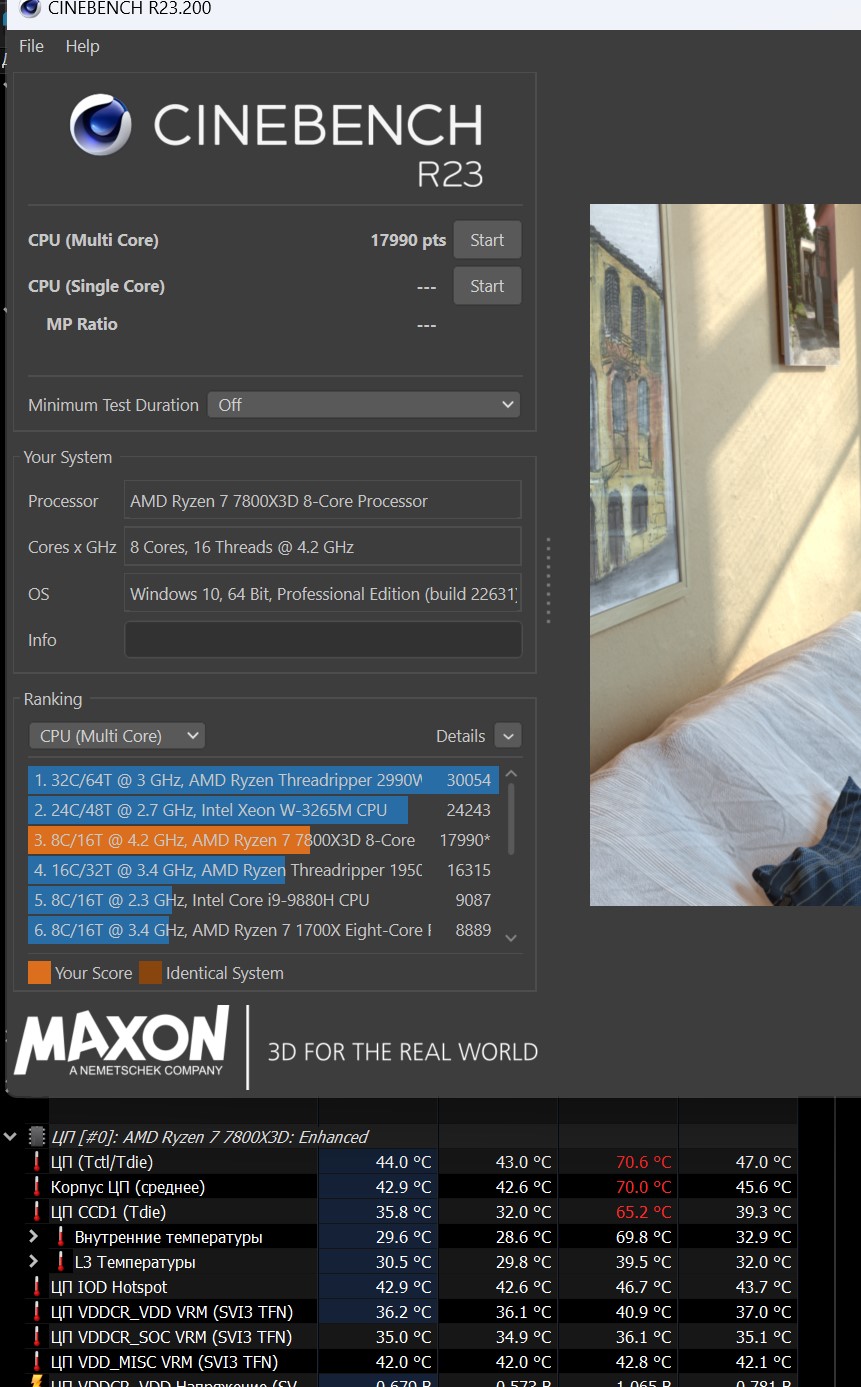861x1387 pixels.
Task: Click the ranking list scrollbar thumb
Action: tap(512, 818)
